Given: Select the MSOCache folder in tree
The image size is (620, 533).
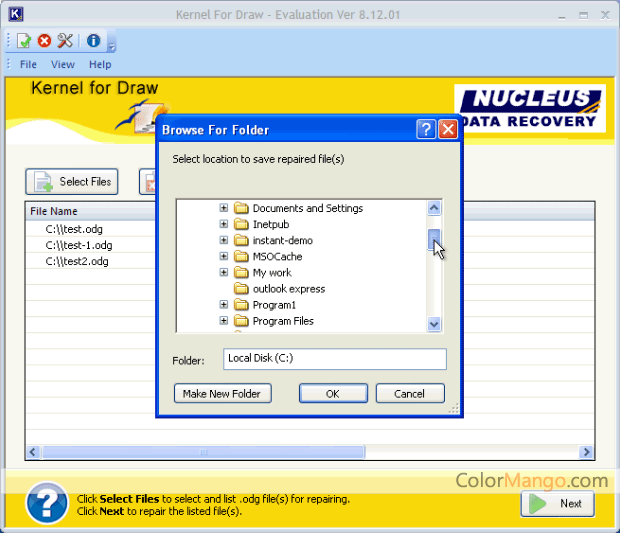Looking at the screenshot, I should [276, 257].
